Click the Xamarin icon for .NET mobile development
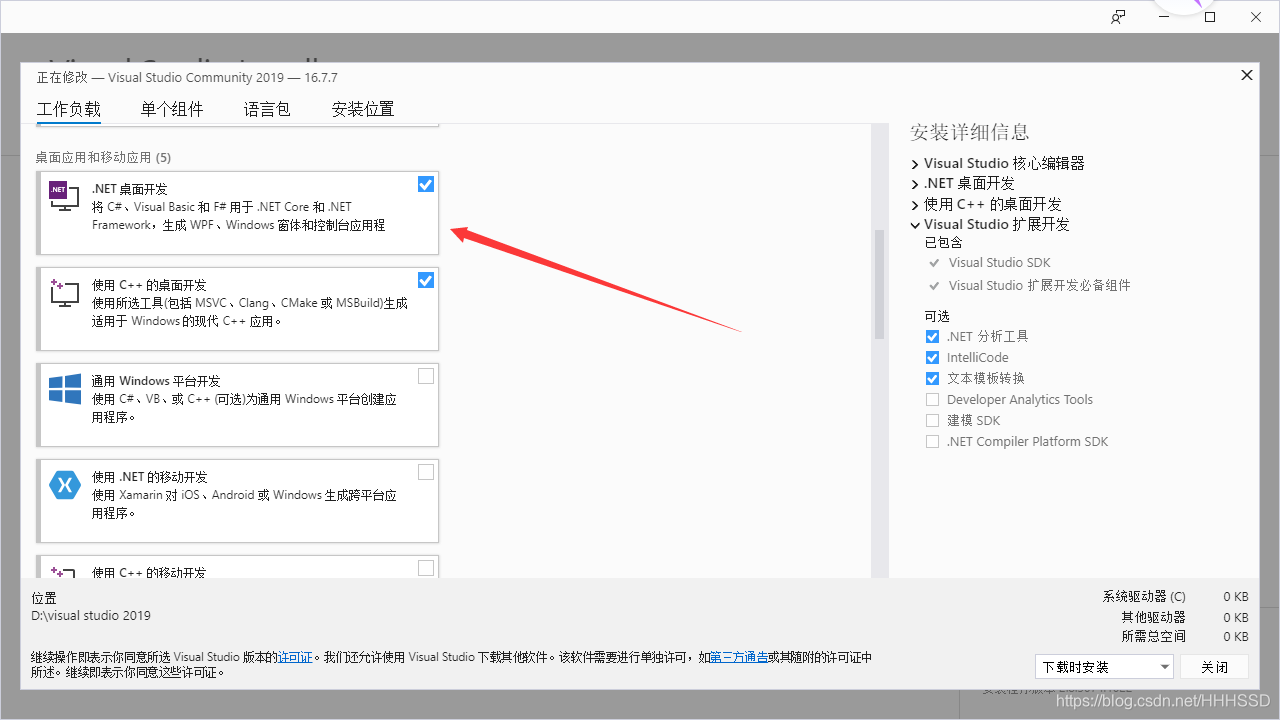The width and height of the screenshot is (1280, 720). (64, 486)
